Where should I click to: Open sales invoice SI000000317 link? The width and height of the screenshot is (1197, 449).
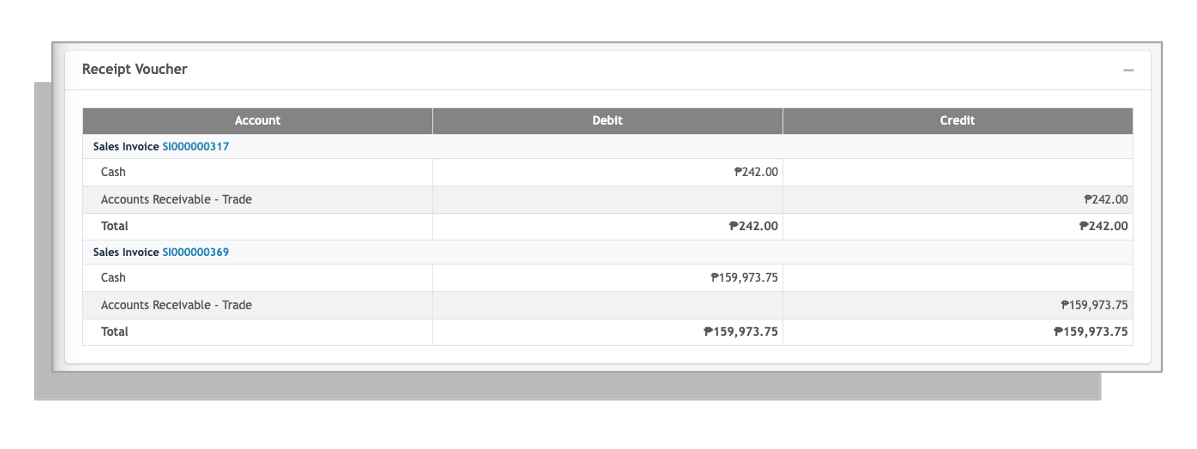click(195, 147)
